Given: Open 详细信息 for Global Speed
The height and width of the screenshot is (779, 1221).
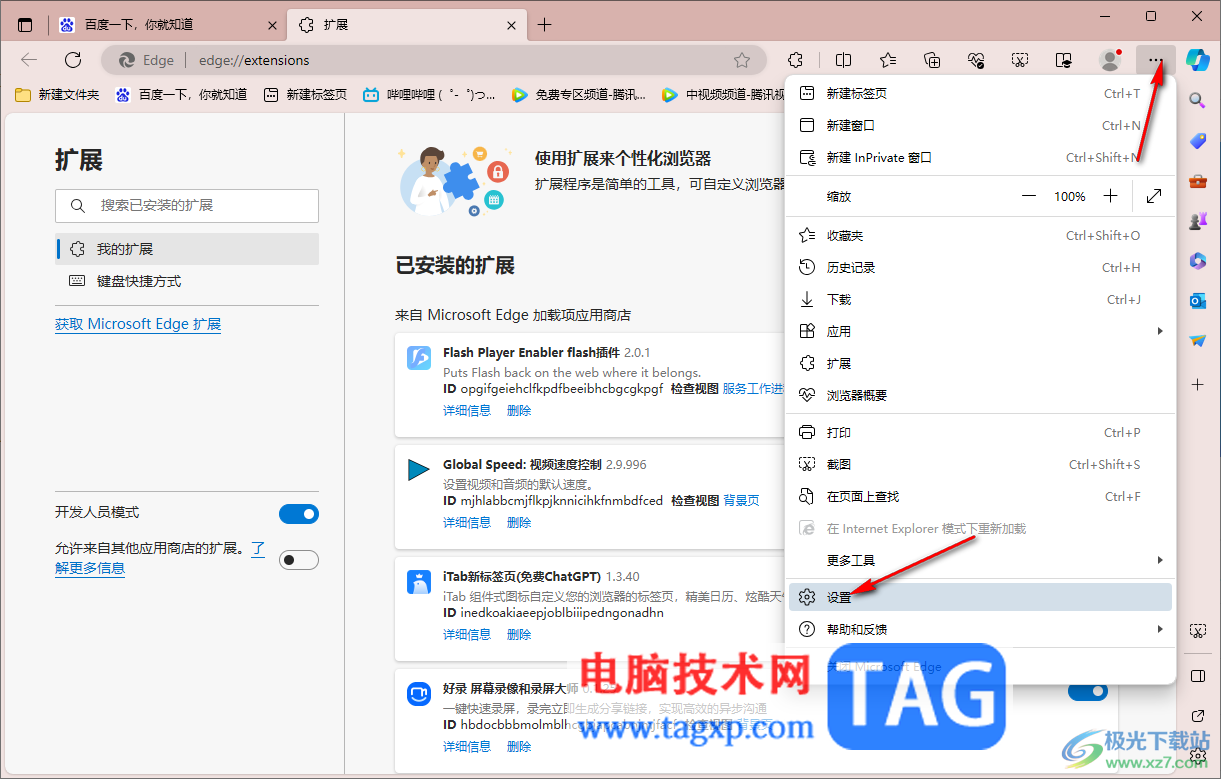Looking at the screenshot, I should [x=467, y=522].
